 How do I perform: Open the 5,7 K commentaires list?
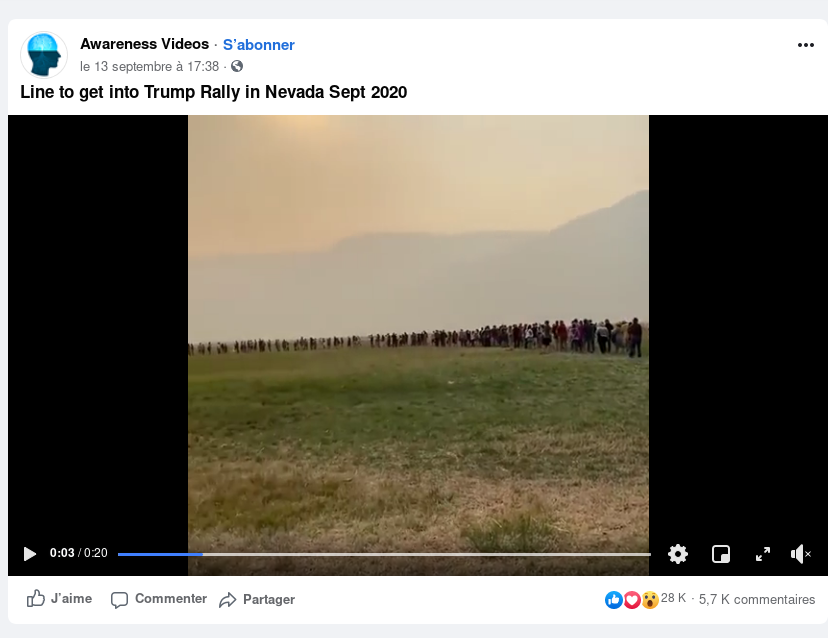coord(757,599)
